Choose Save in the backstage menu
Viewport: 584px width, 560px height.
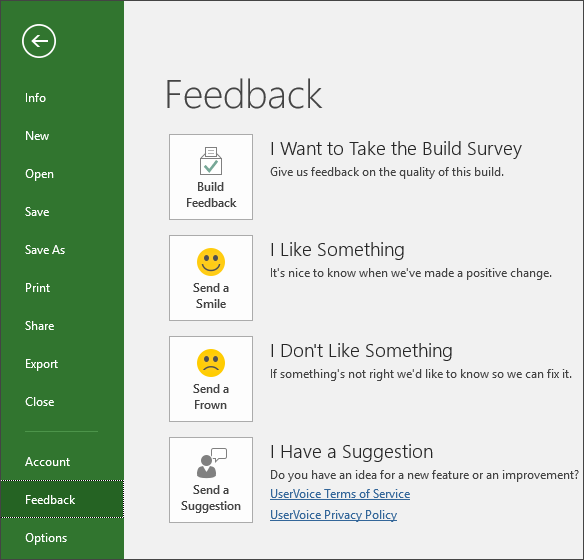(37, 212)
